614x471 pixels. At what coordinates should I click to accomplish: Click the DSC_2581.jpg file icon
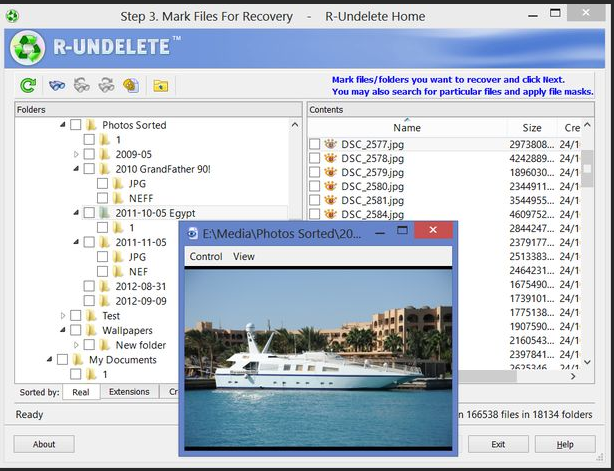[x=330, y=200]
